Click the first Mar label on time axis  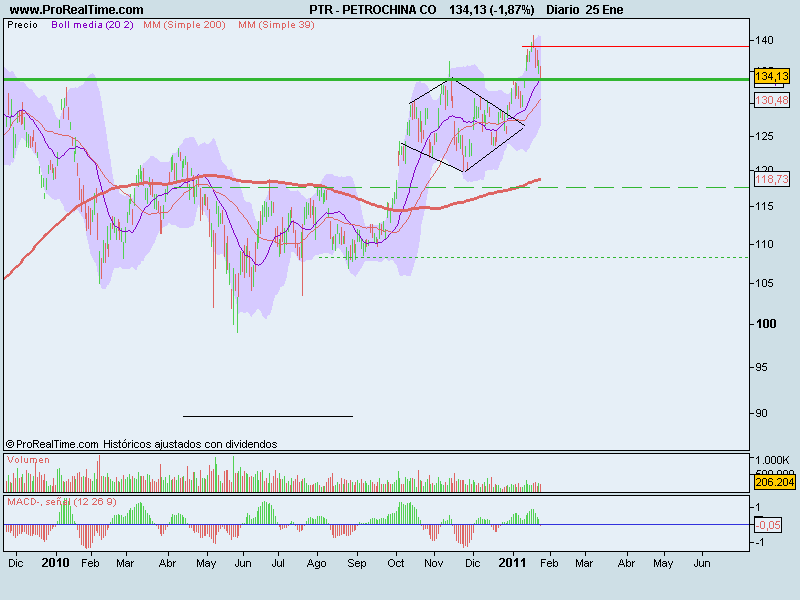125,563
